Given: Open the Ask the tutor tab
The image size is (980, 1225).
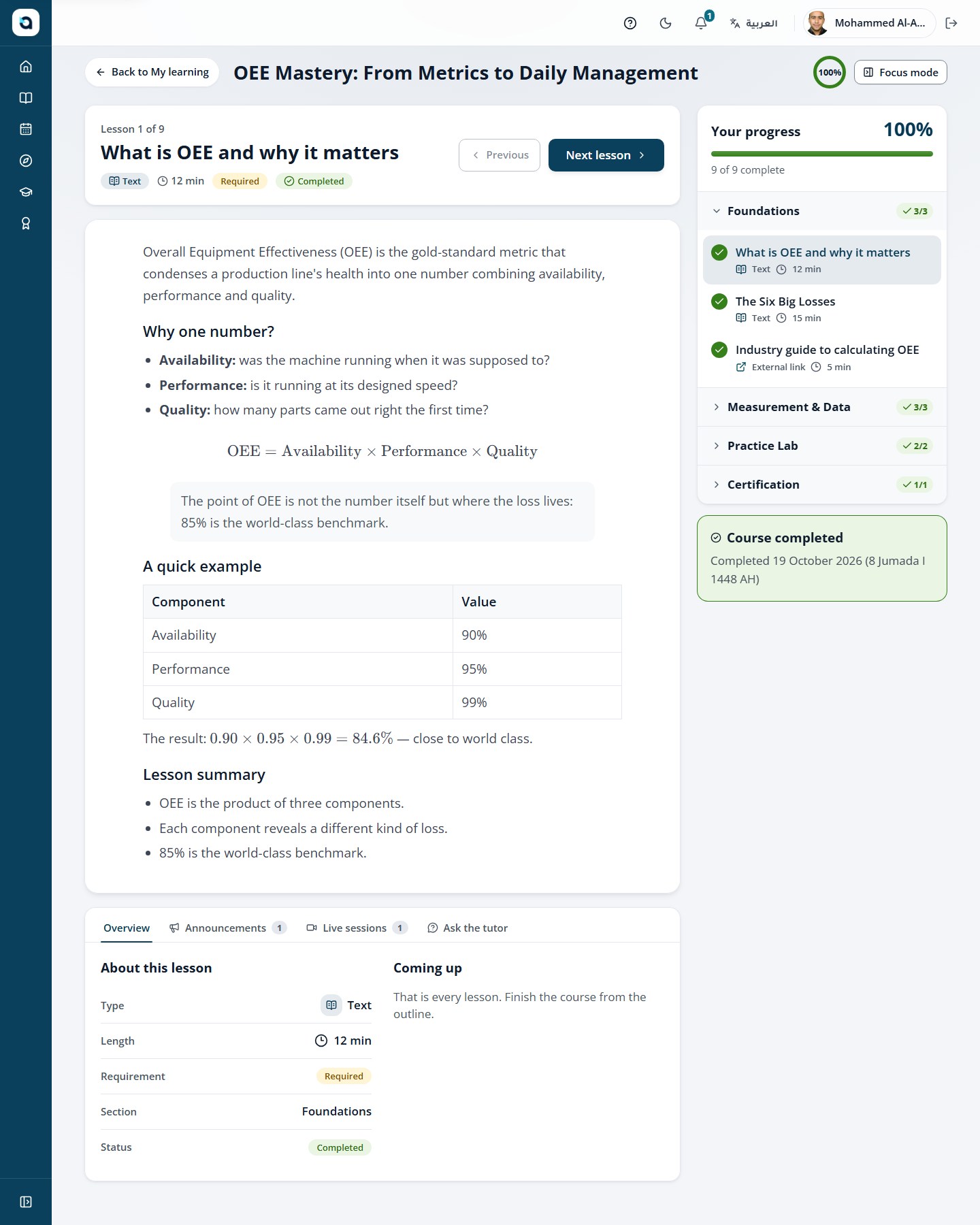Looking at the screenshot, I should tap(468, 928).
